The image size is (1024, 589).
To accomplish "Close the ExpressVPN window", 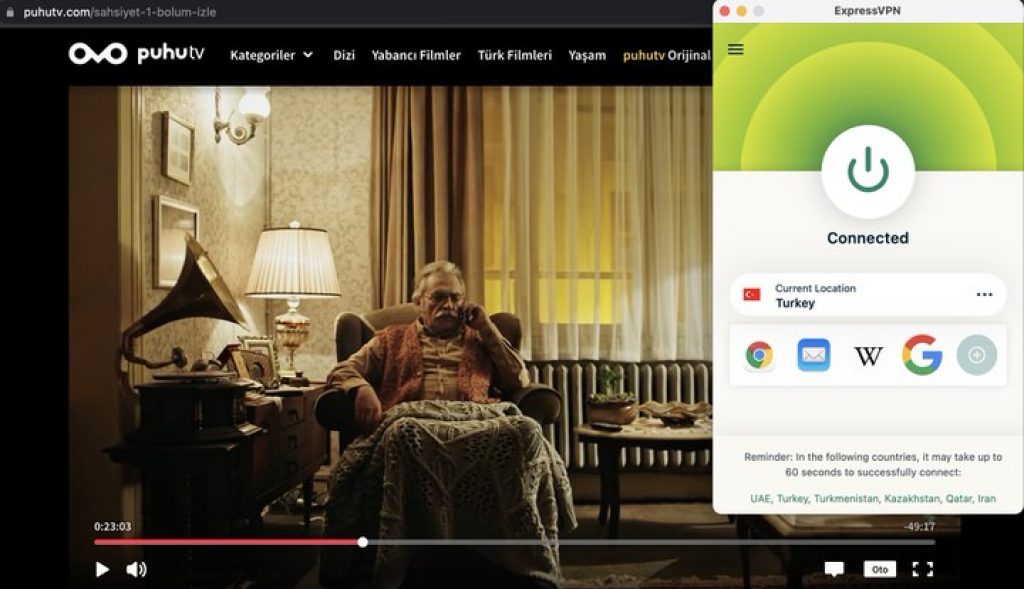I will coord(724,11).
